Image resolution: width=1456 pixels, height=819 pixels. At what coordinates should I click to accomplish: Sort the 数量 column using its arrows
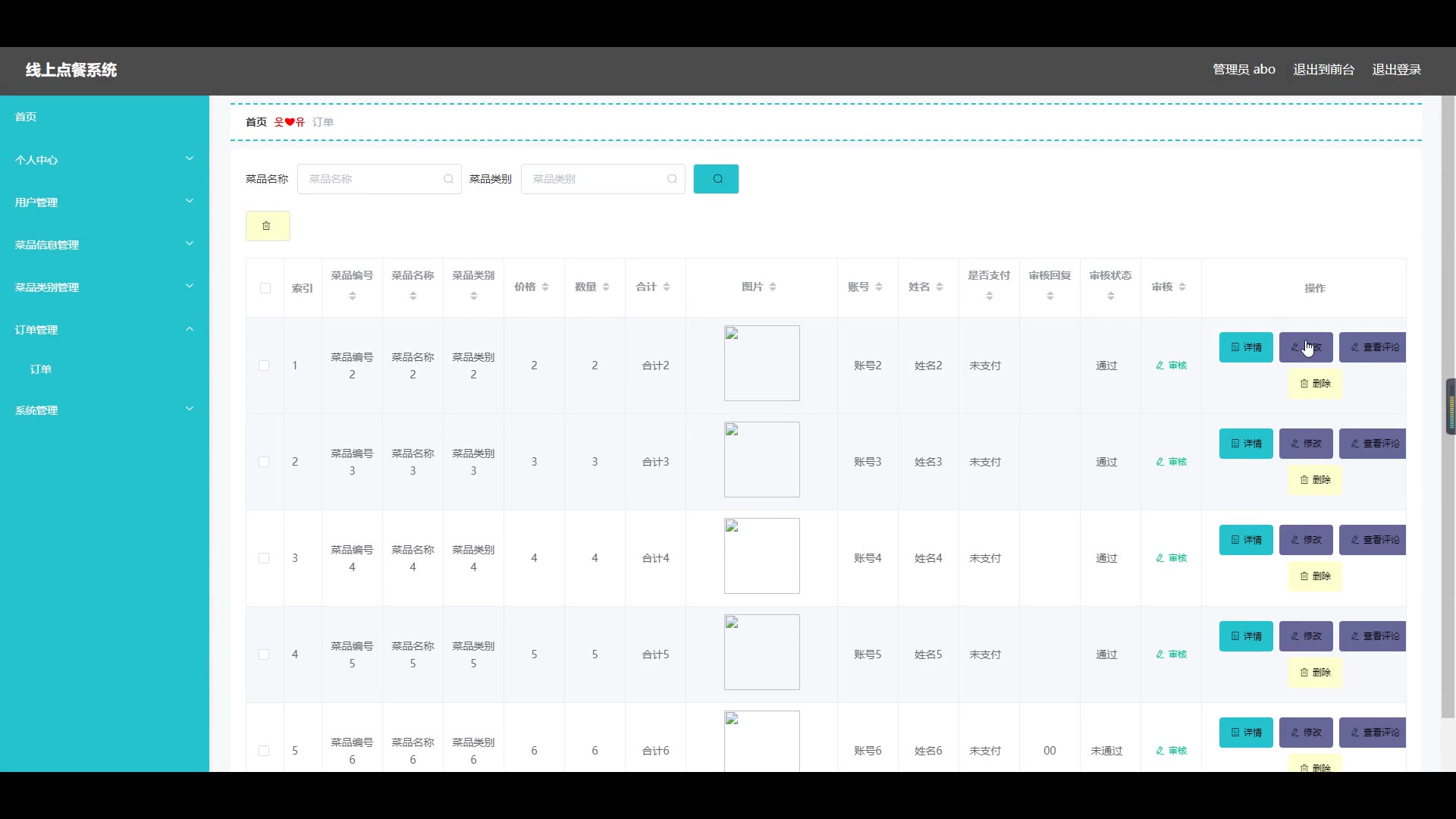(606, 287)
